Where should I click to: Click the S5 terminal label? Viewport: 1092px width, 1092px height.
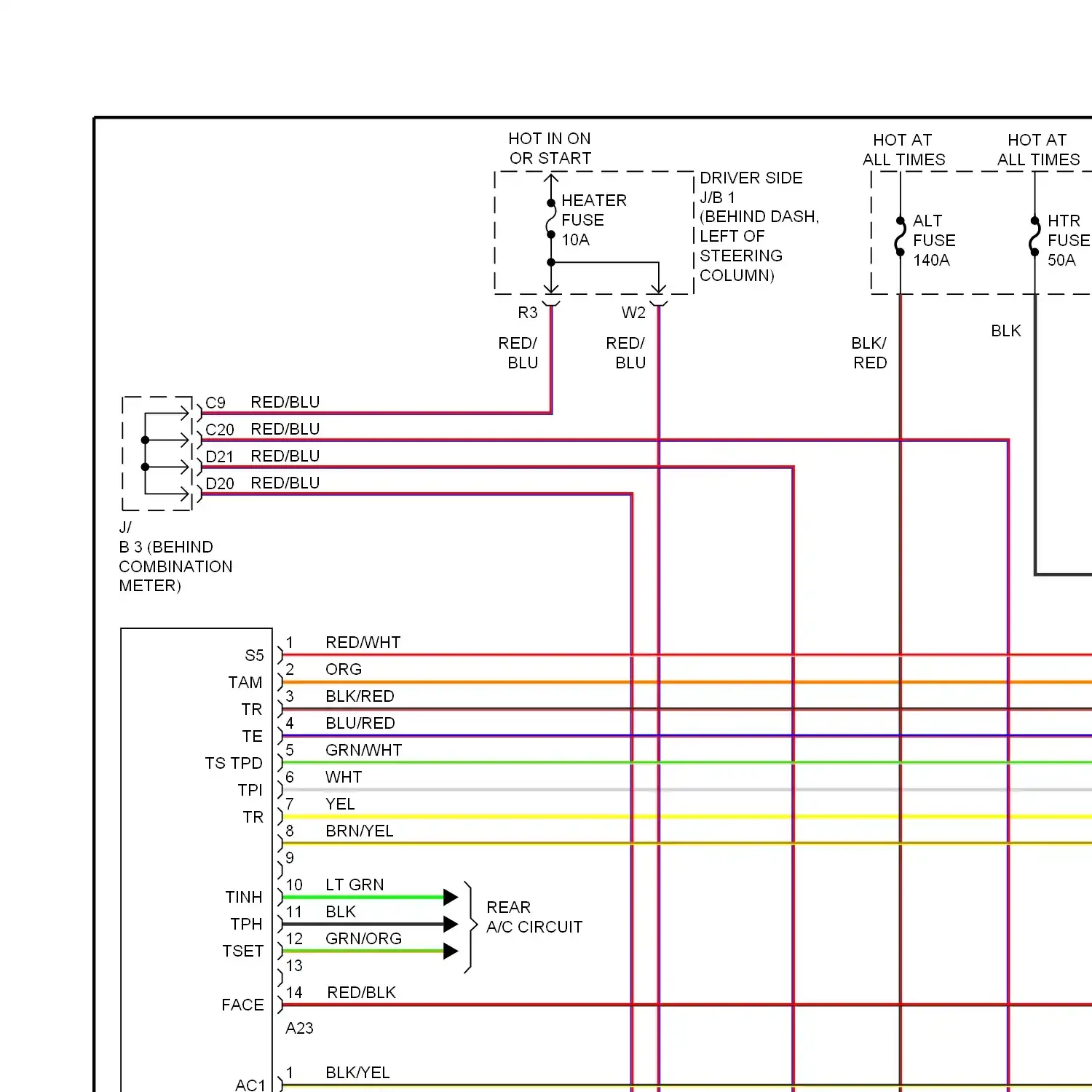click(x=254, y=655)
